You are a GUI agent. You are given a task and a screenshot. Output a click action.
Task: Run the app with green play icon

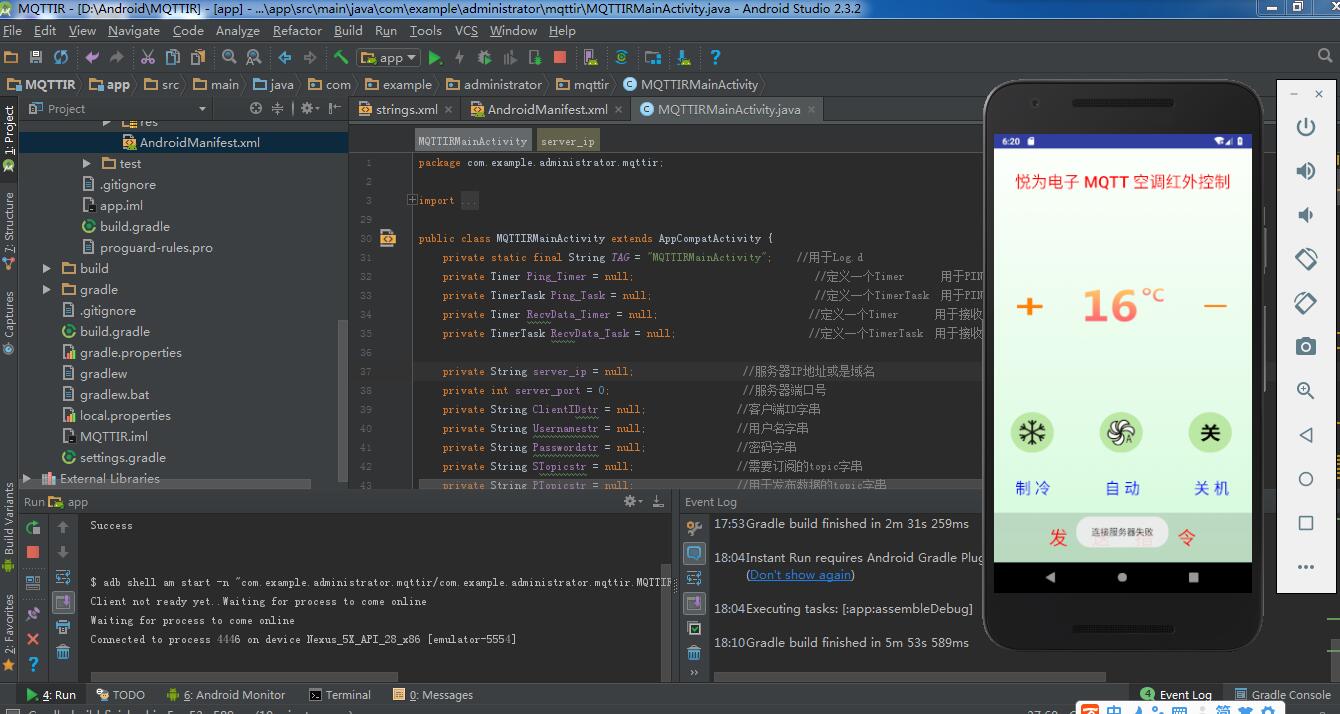[x=435, y=57]
